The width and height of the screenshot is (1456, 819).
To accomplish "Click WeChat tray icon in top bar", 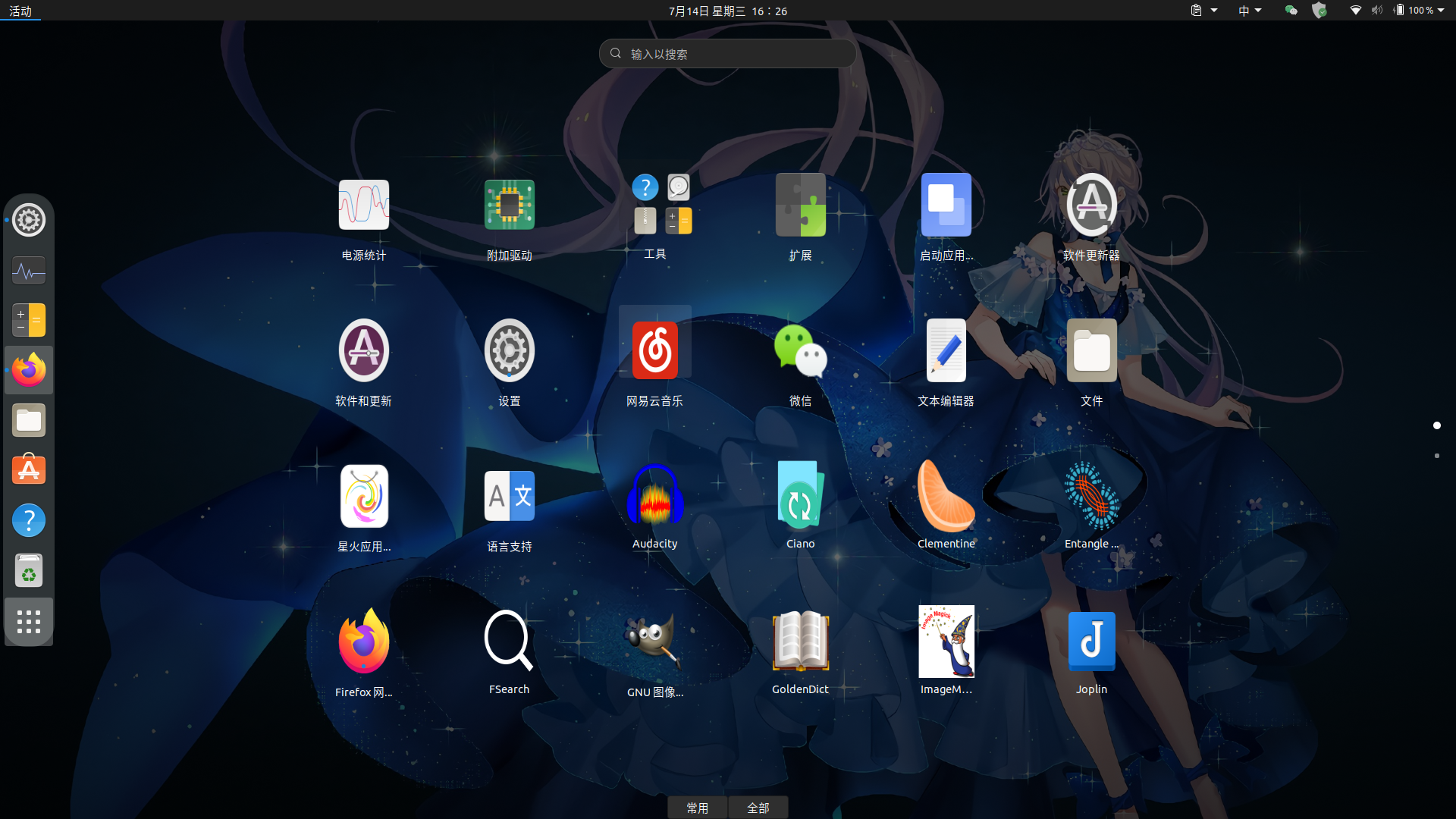I will [x=1291, y=11].
